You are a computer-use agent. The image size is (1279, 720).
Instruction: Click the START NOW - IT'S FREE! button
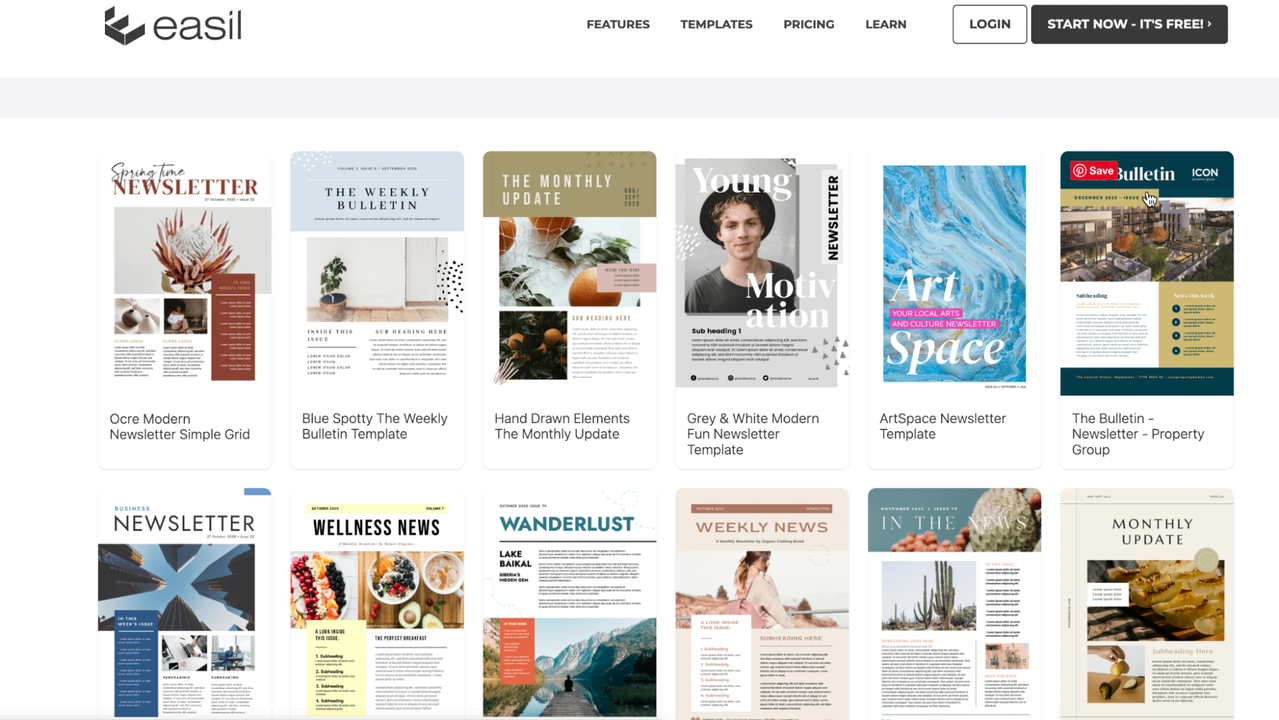click(x=1128, y=24)
